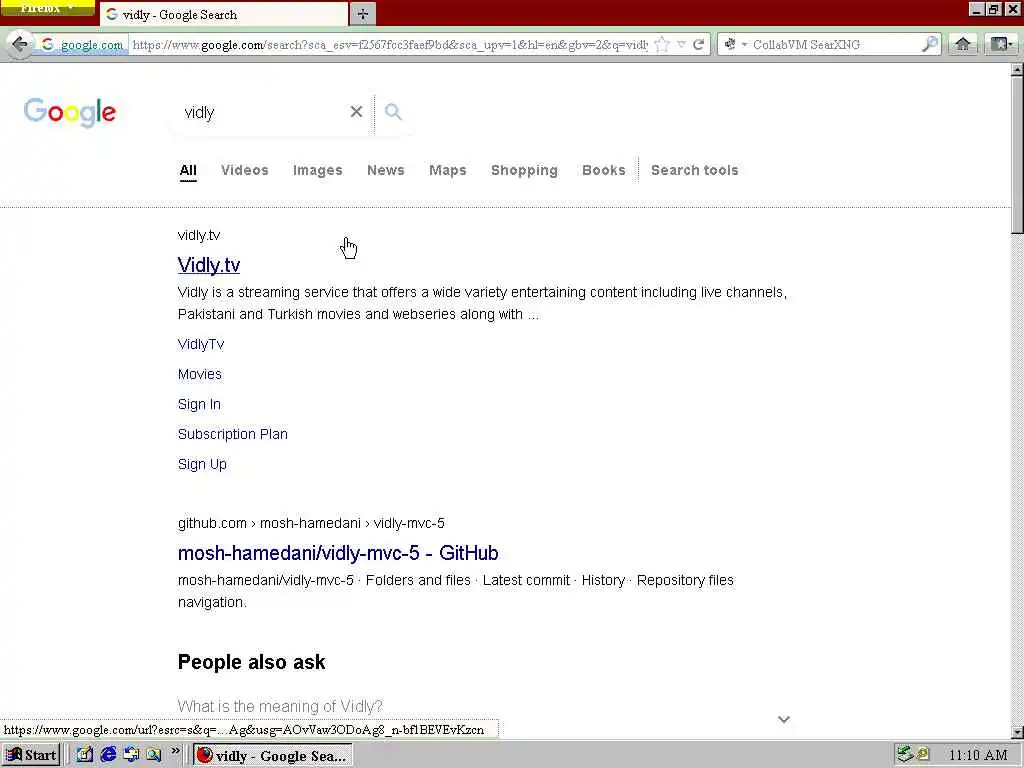Image resolution: width=1024 pixels, height=768 pixels.
Task: Submit search with Google magnifier icon
Action: [x=393, y=112]
